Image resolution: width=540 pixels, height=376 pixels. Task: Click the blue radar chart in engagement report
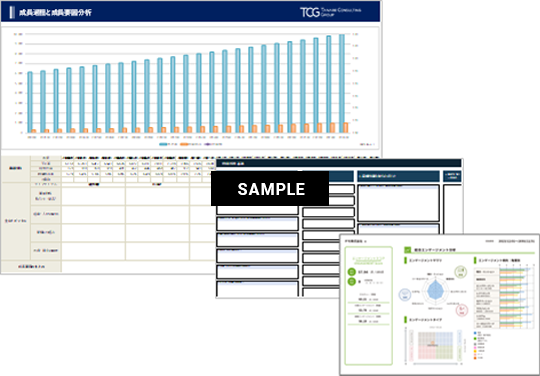pyautogui.click(x=436, y=292)
